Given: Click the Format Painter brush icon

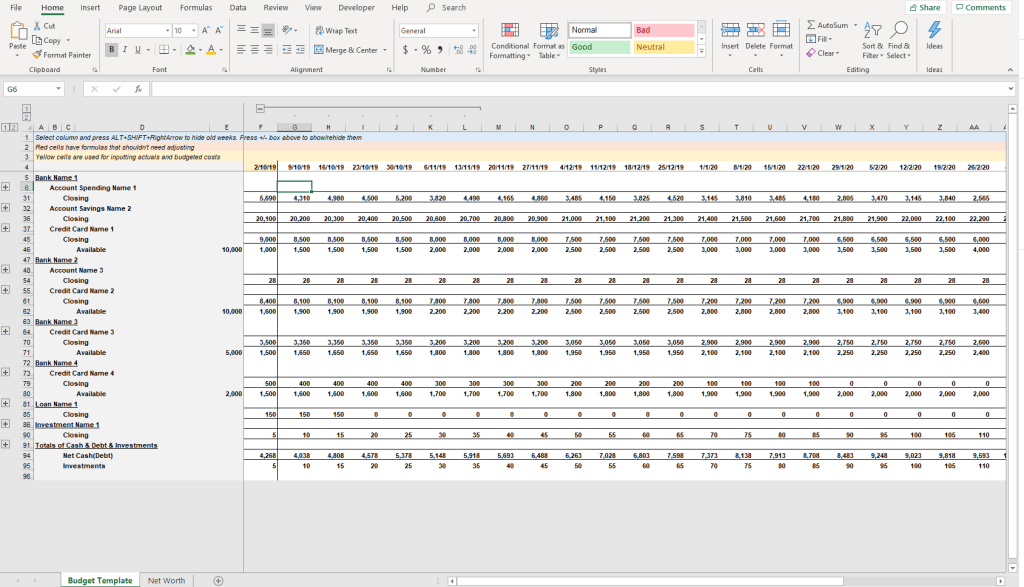Looking at the screenshot, I should [38, 55].
